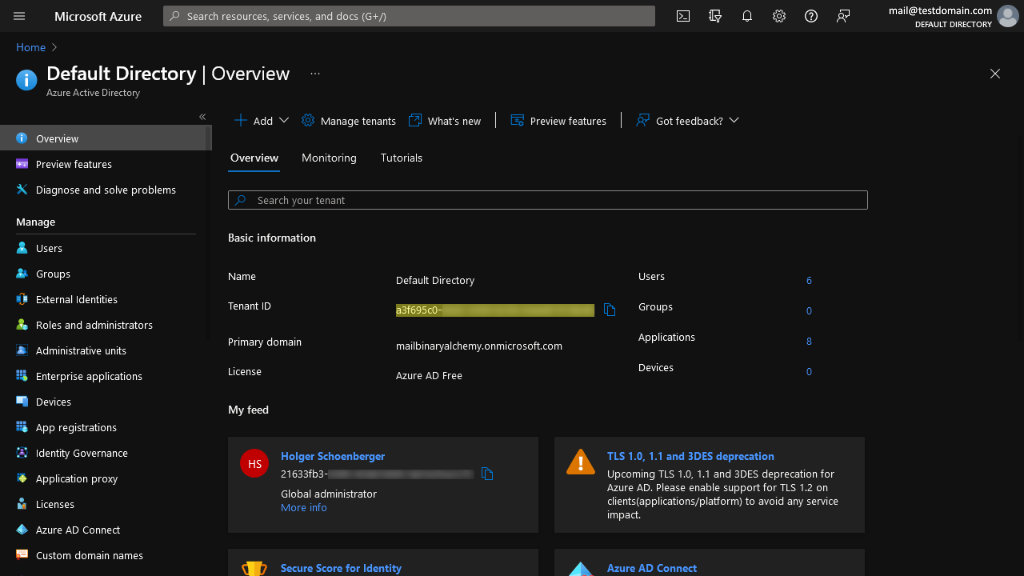Open portal settings gear
1024x576 pixels.
(x=779, y=16)
